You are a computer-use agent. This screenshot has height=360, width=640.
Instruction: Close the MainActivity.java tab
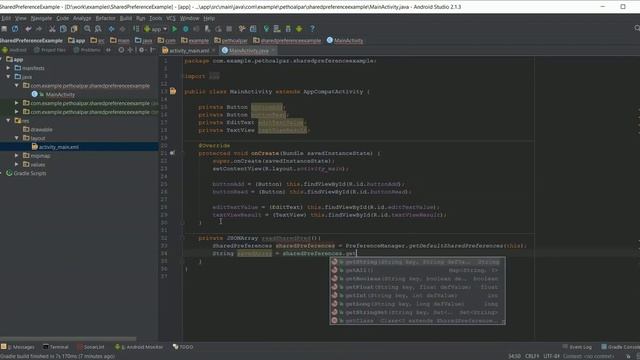273,51
